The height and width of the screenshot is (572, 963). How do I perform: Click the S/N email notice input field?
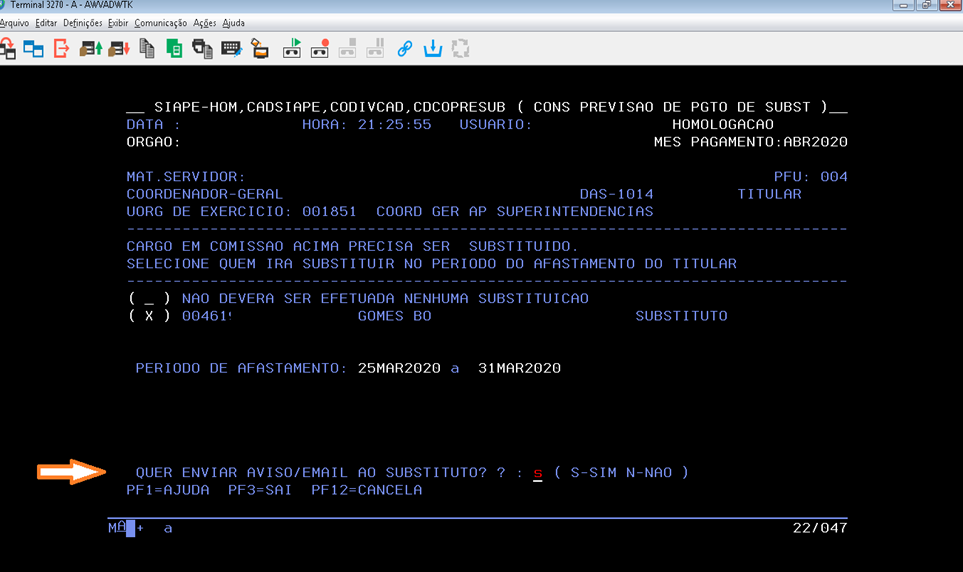click(x=537, y=473)
